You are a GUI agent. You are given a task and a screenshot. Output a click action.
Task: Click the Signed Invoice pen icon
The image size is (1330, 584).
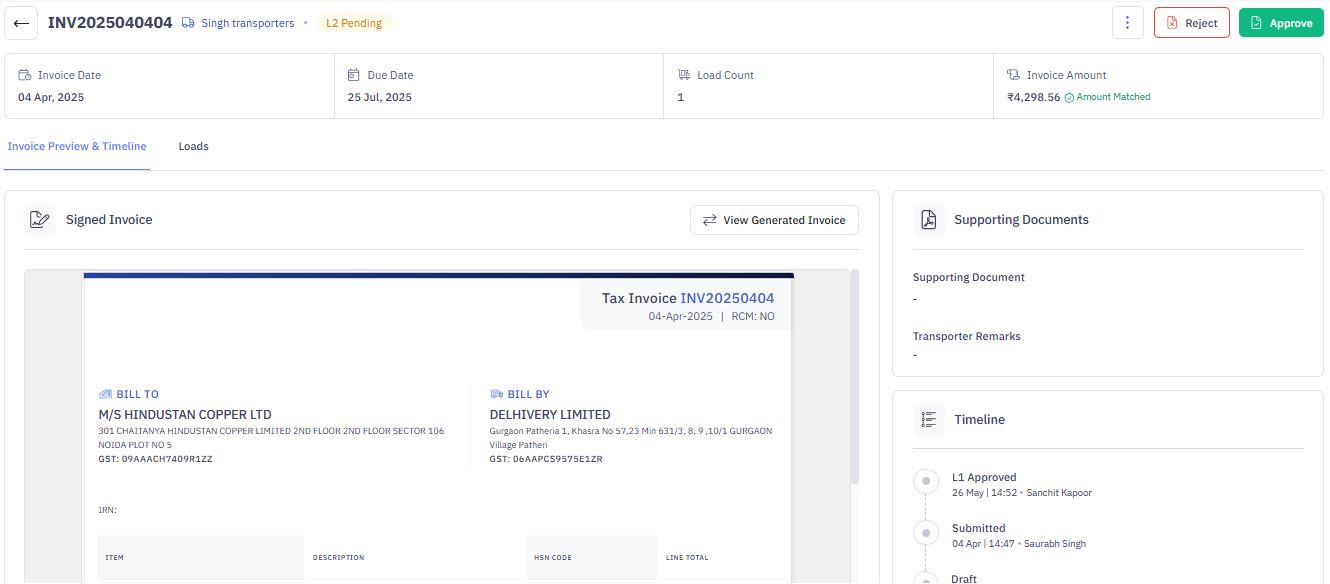coord(40,220)
